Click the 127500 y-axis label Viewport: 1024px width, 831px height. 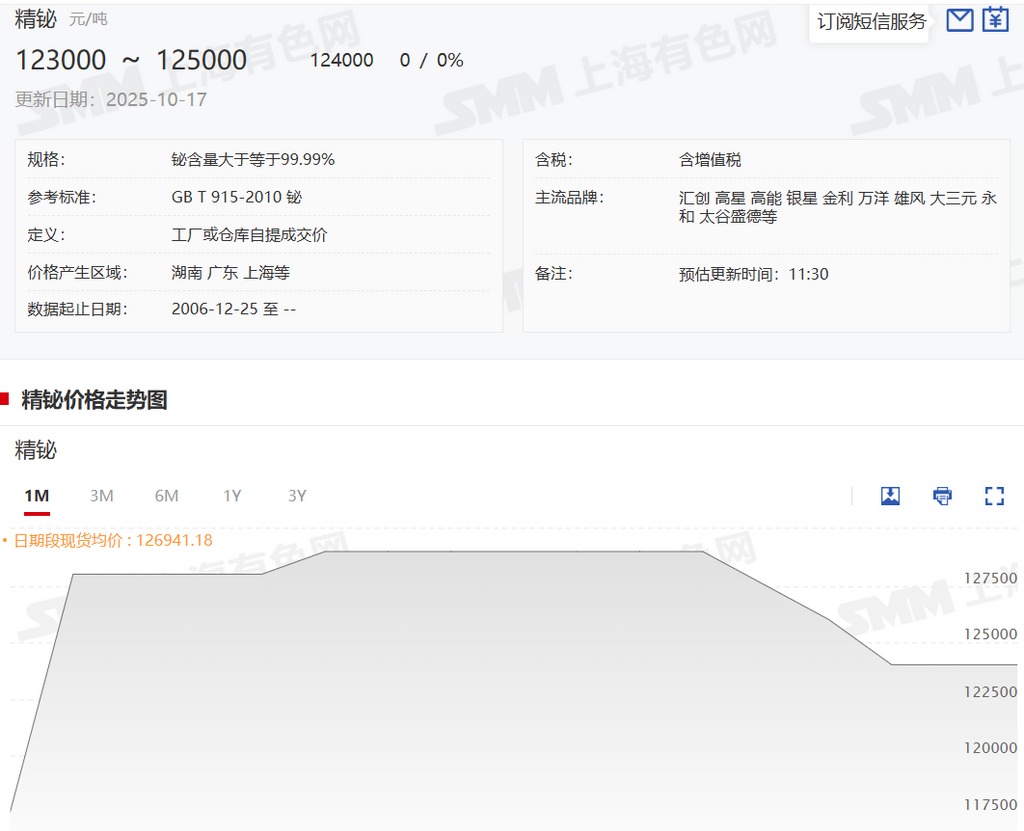990,578
